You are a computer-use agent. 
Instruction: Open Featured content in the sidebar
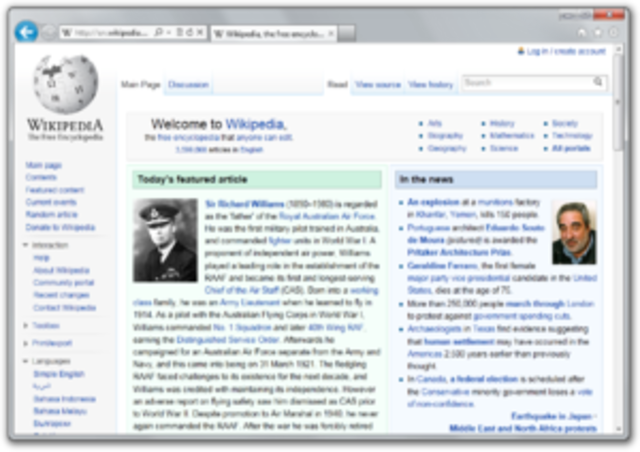[55, 190]
